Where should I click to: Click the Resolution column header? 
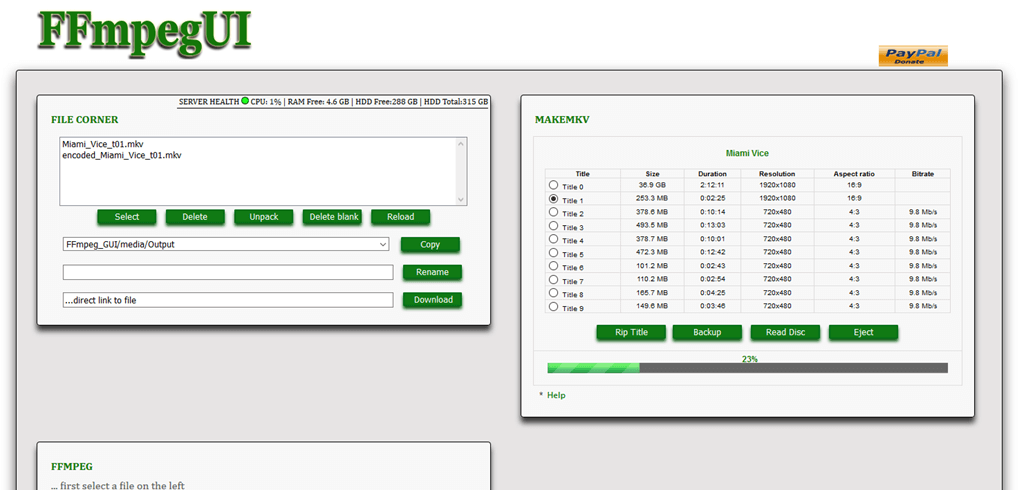pyautogui.click(x=777, y=174)
